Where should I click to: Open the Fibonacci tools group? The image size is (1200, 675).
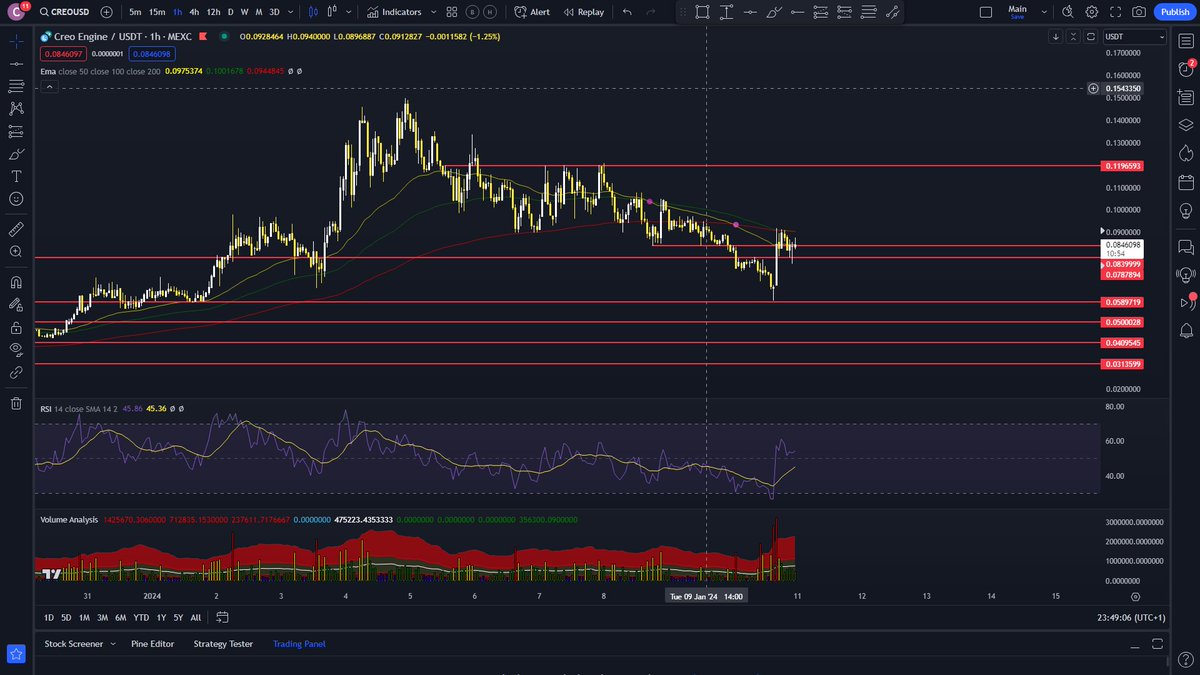coord(16,87)
